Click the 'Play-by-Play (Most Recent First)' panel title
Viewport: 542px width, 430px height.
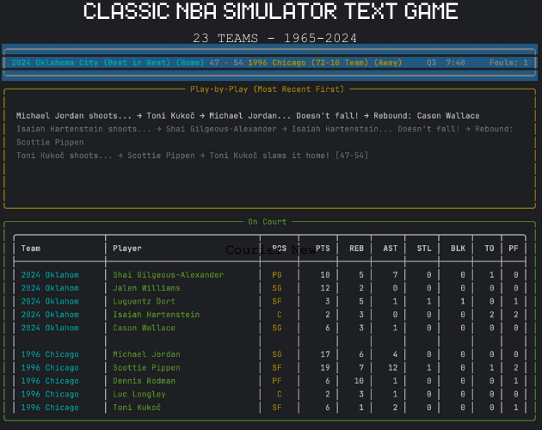(x=267, y=89)
